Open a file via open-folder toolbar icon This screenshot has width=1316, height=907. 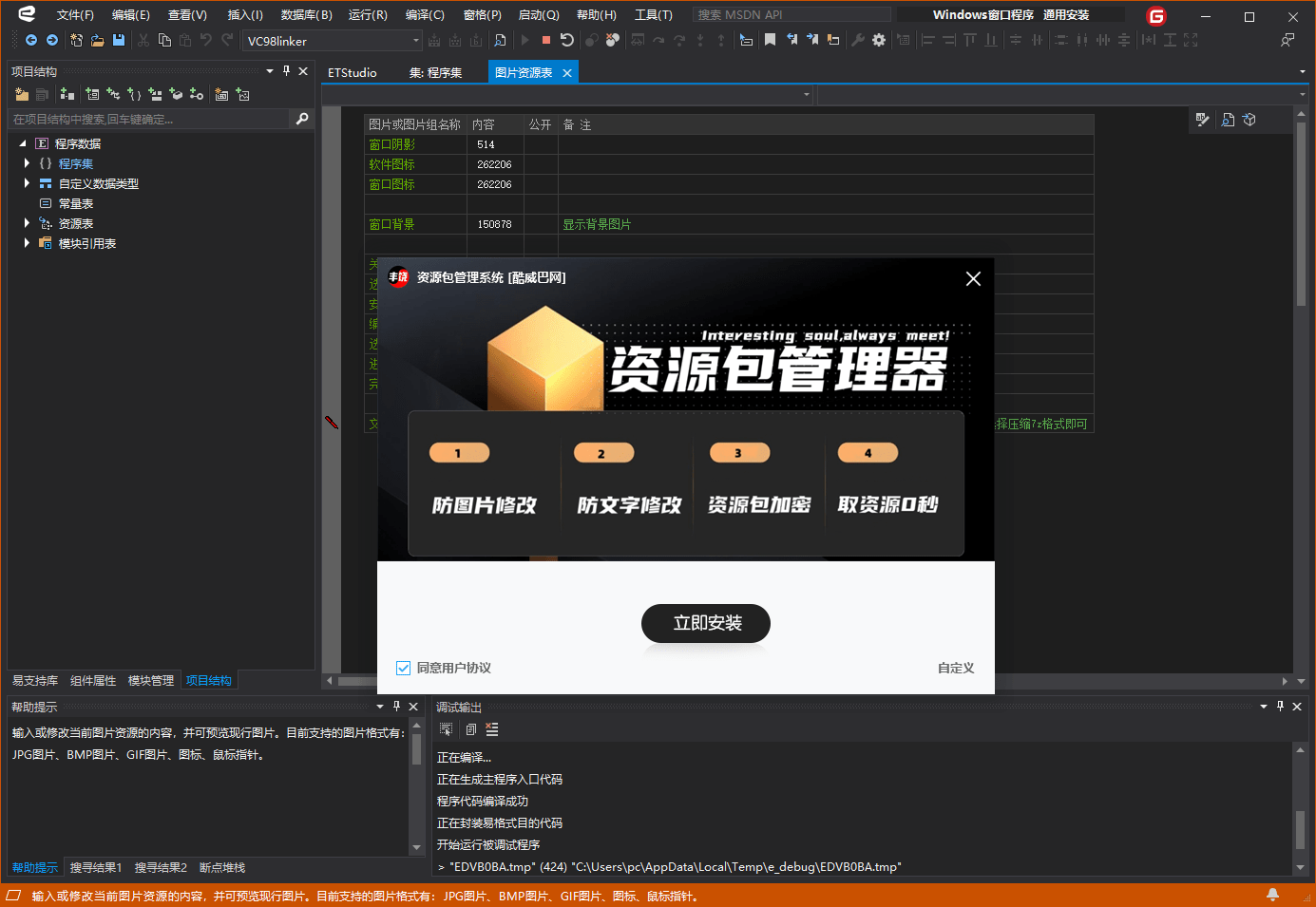97,40
